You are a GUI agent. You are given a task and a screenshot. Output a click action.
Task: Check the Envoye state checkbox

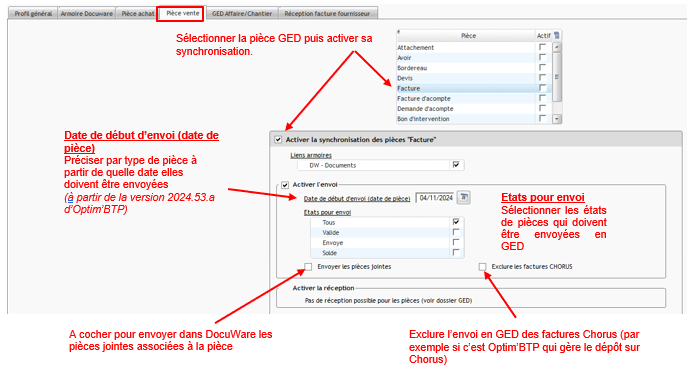pyautogui.click(x=456, y=242)
